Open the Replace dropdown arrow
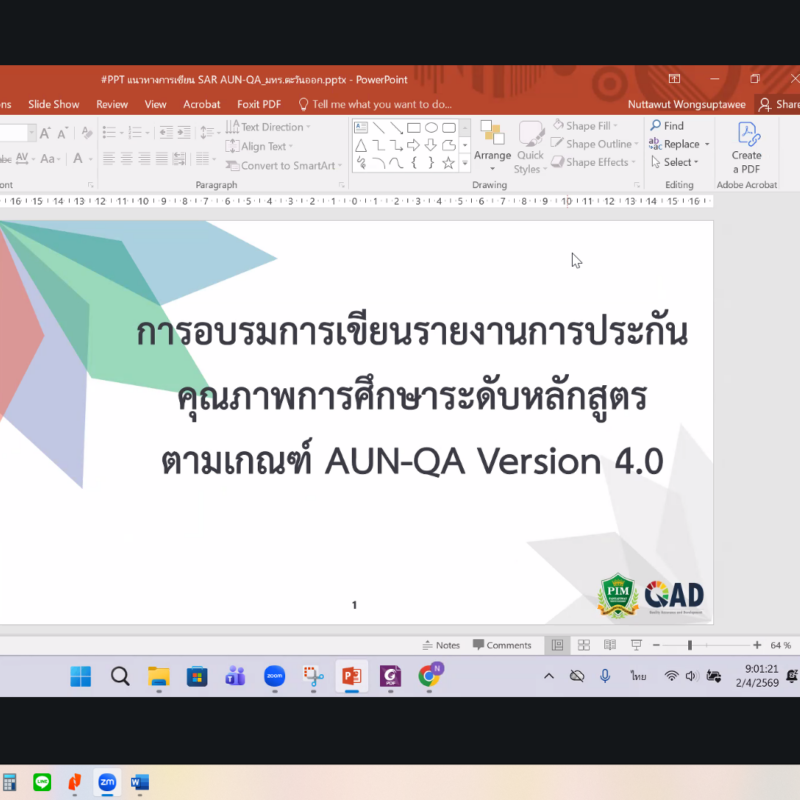The width and height of the screenshot is (800, 800). click(x=707, y=144)
